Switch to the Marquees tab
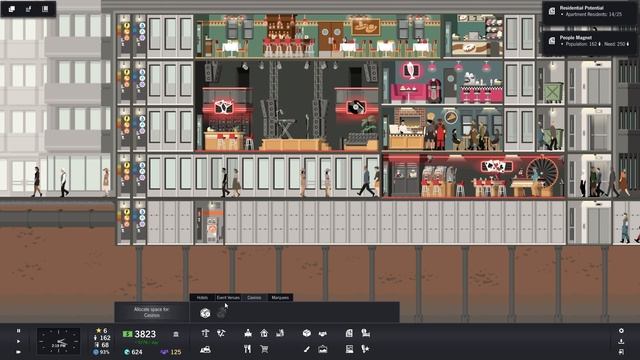The width and height of the screenshot is (640, 360). pos(280,298)
